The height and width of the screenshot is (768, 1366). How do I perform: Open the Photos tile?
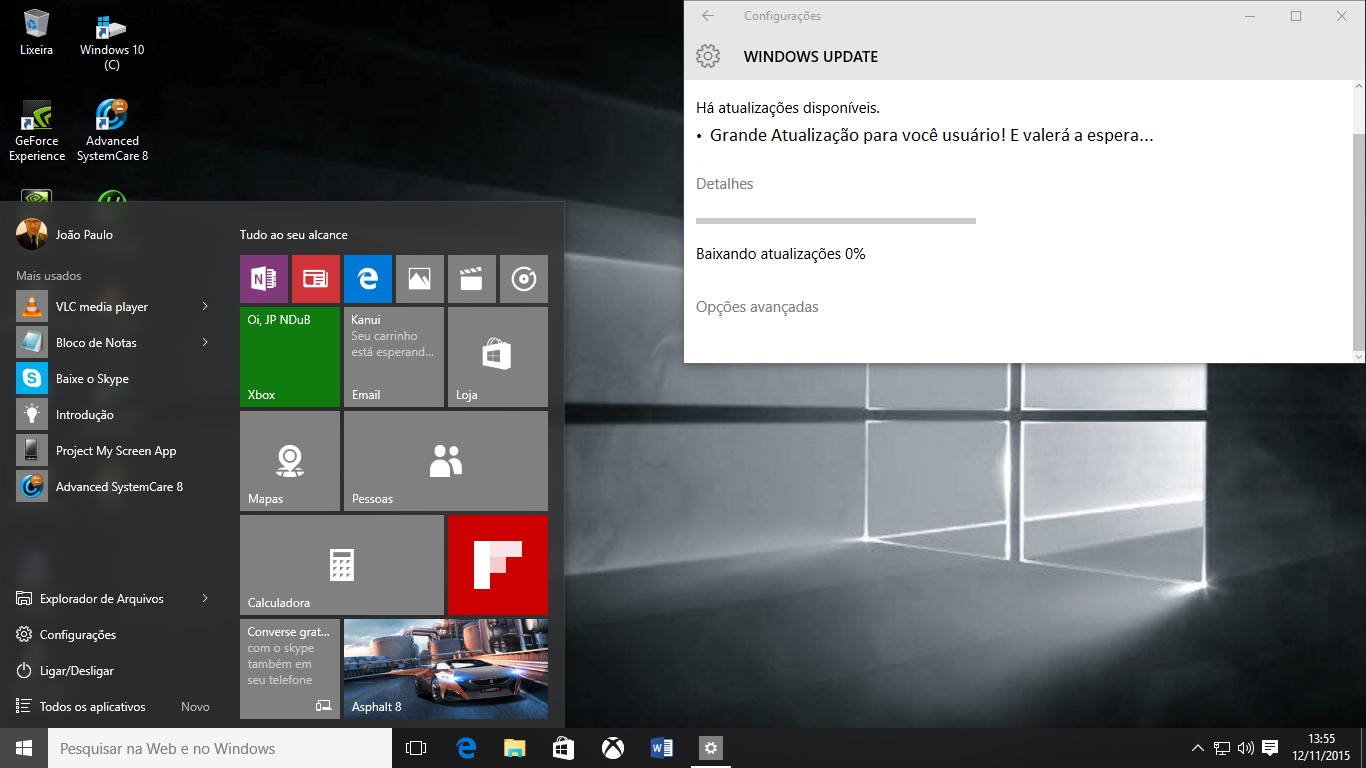[x=420, y=279]
